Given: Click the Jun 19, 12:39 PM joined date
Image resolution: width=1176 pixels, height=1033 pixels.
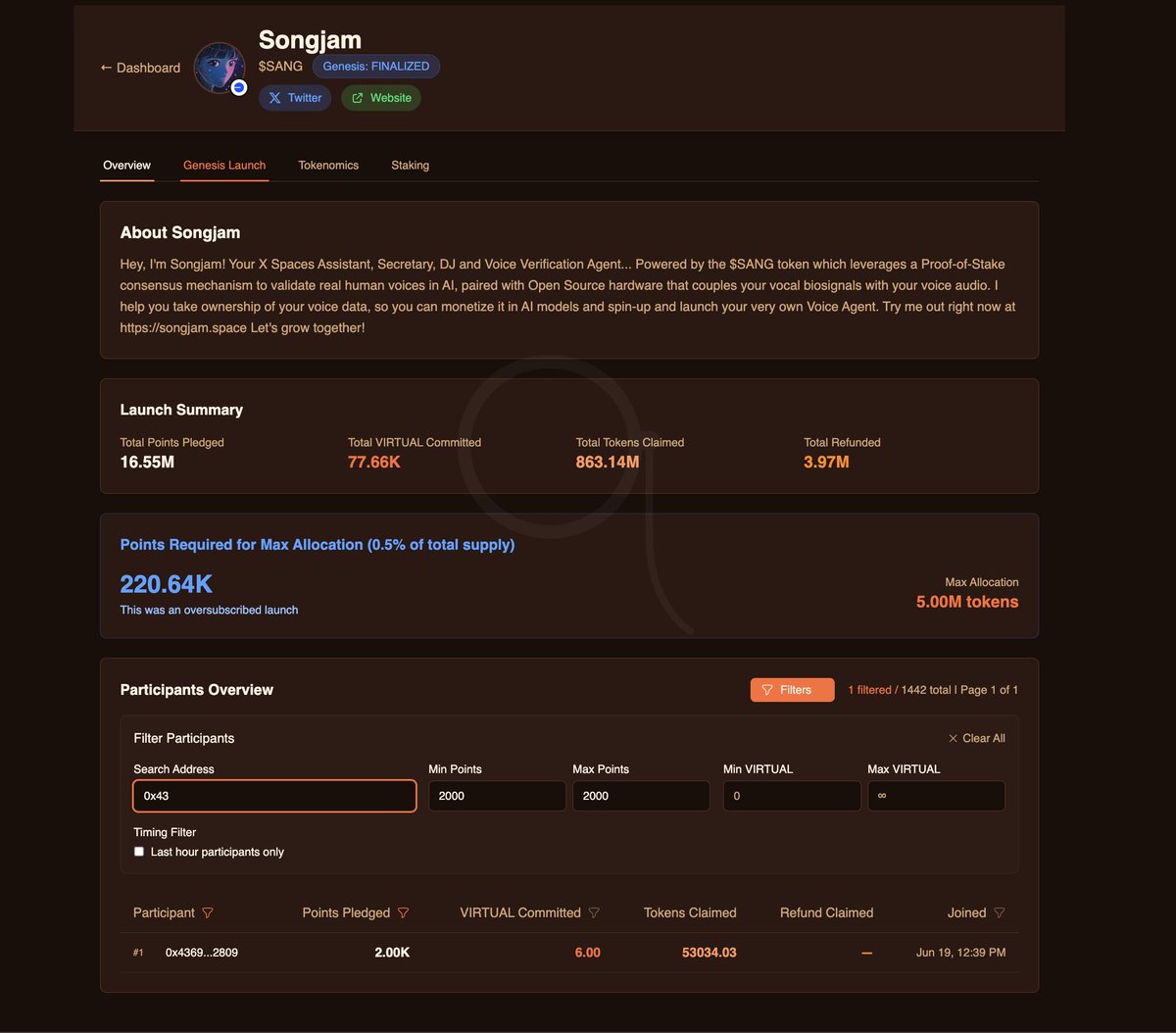Looking at the screenshot, I should (x=960, y=953).
